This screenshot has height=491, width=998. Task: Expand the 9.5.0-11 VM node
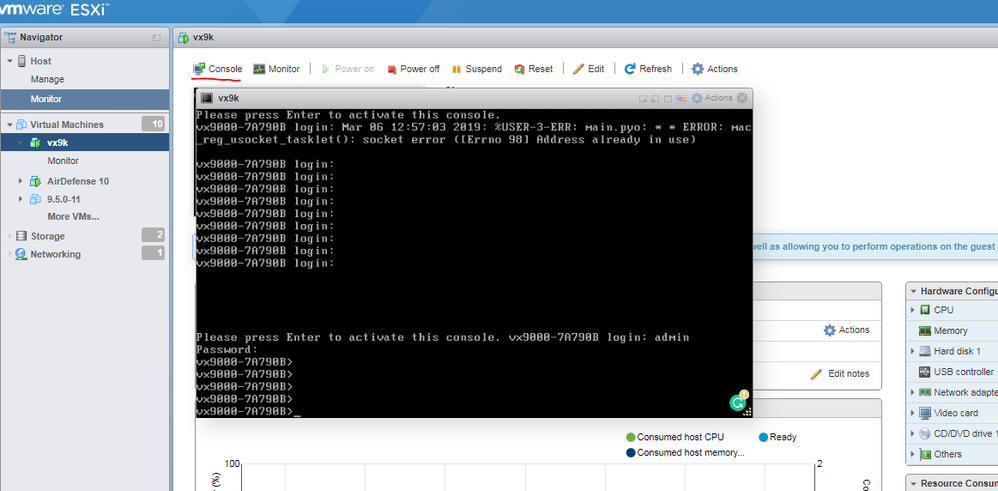point(22,199)
